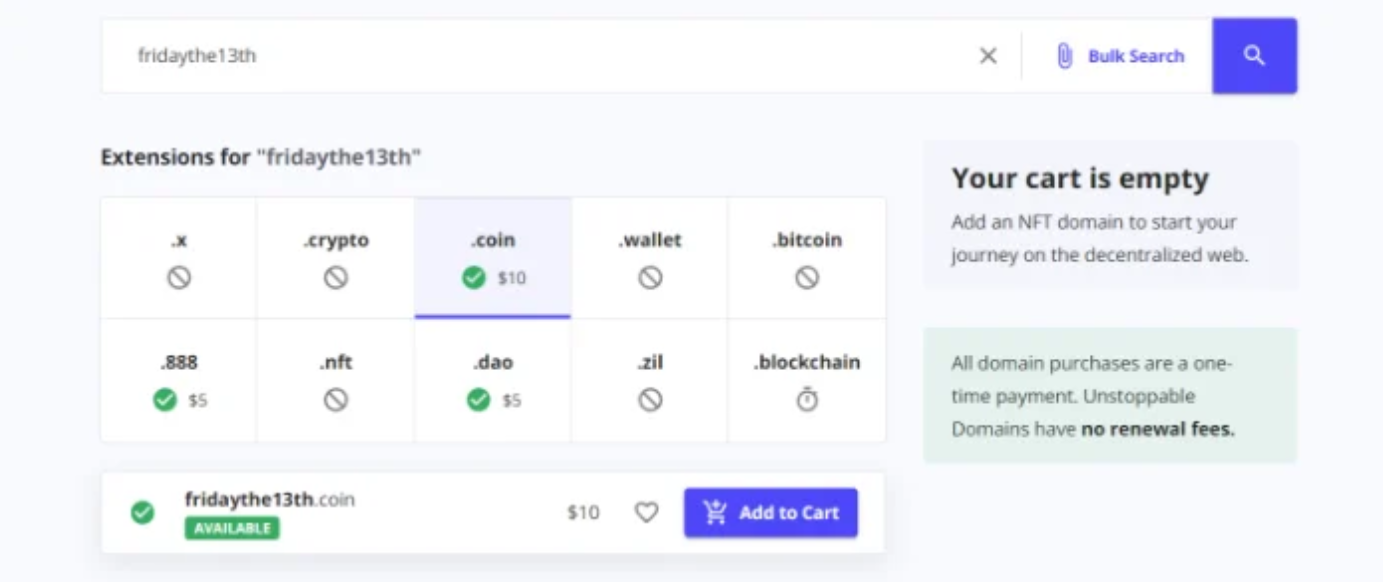The image size is (1383, 583).
Task: Select the .zil extension tile
Action: [x=650, y=381]
